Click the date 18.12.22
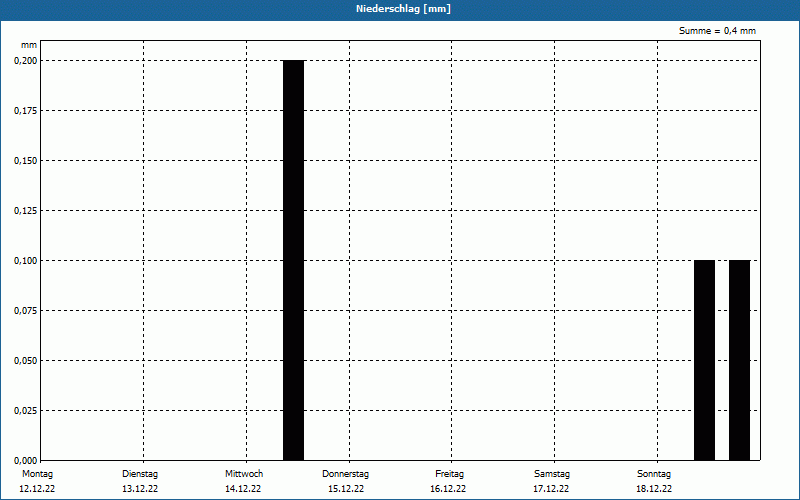 [654, 489]
